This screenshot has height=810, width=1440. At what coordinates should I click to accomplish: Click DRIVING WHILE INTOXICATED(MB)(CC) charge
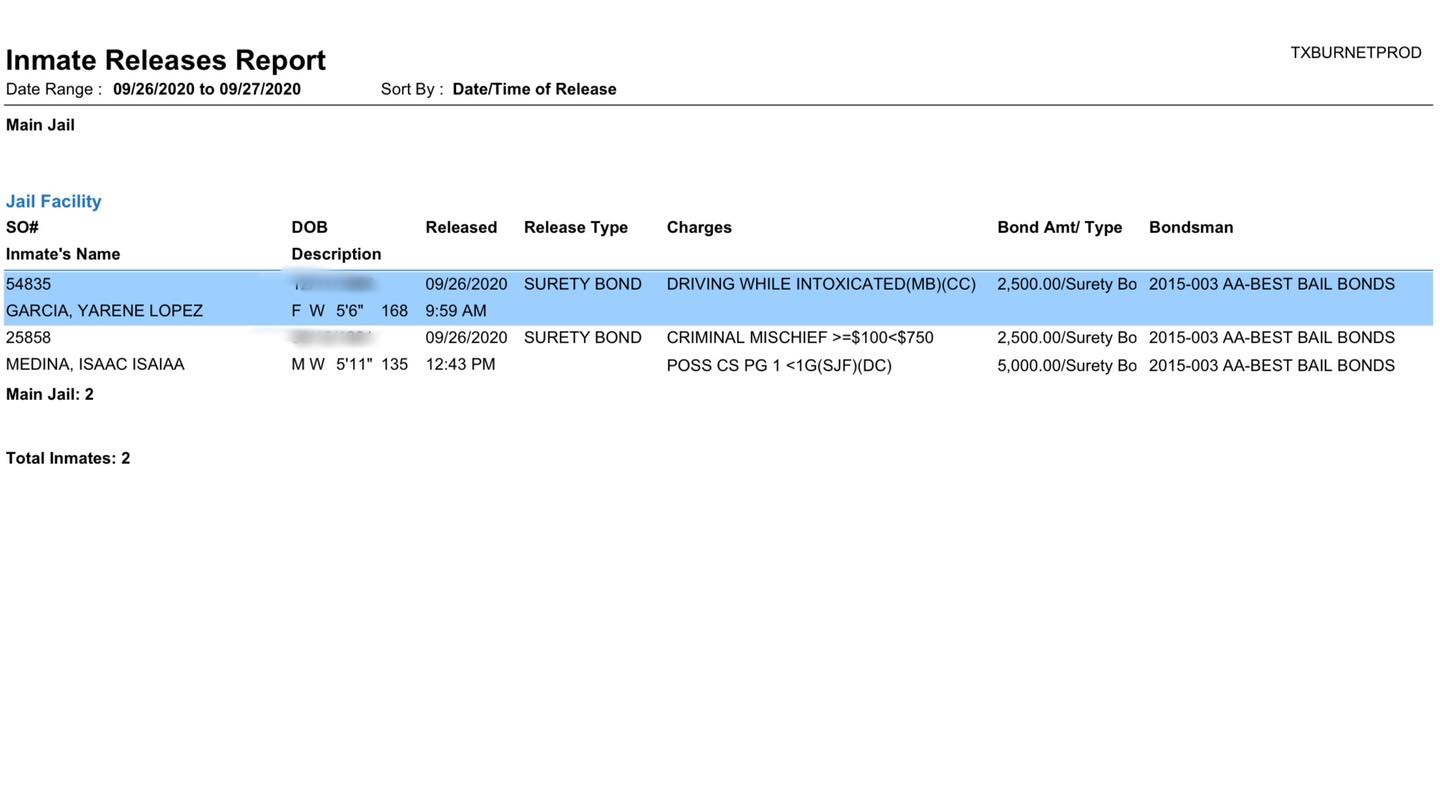(x=821, y=284)
